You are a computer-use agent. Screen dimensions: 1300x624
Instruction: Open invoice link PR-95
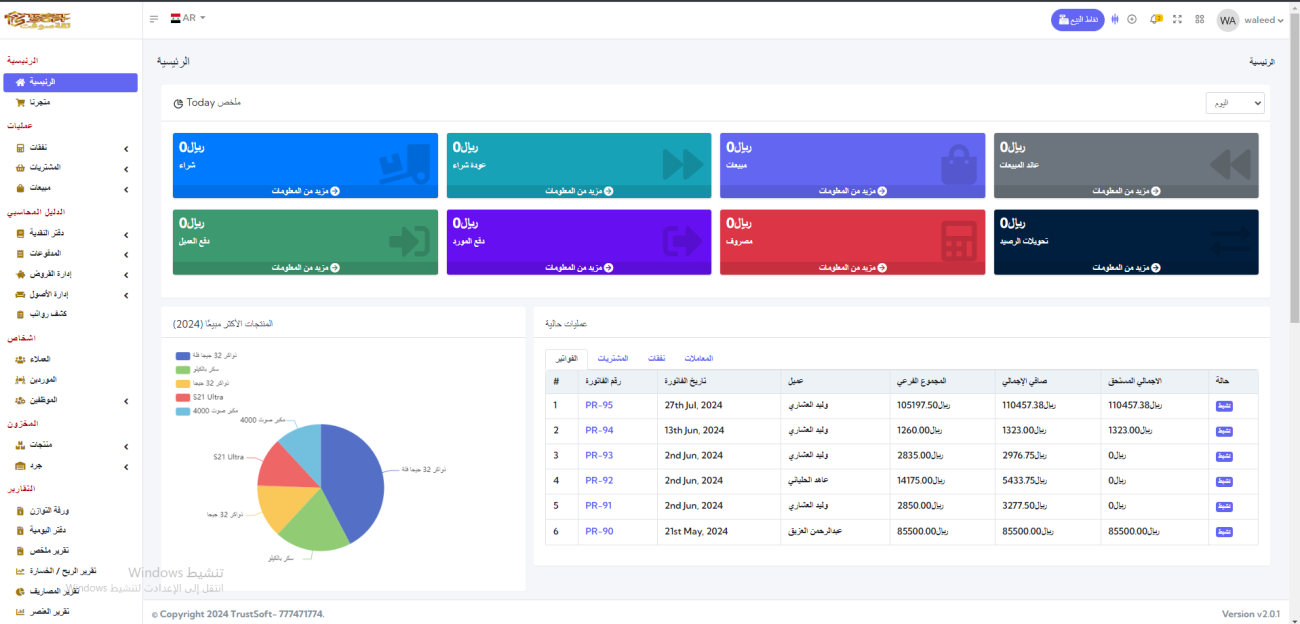click(x=599, y=405)
